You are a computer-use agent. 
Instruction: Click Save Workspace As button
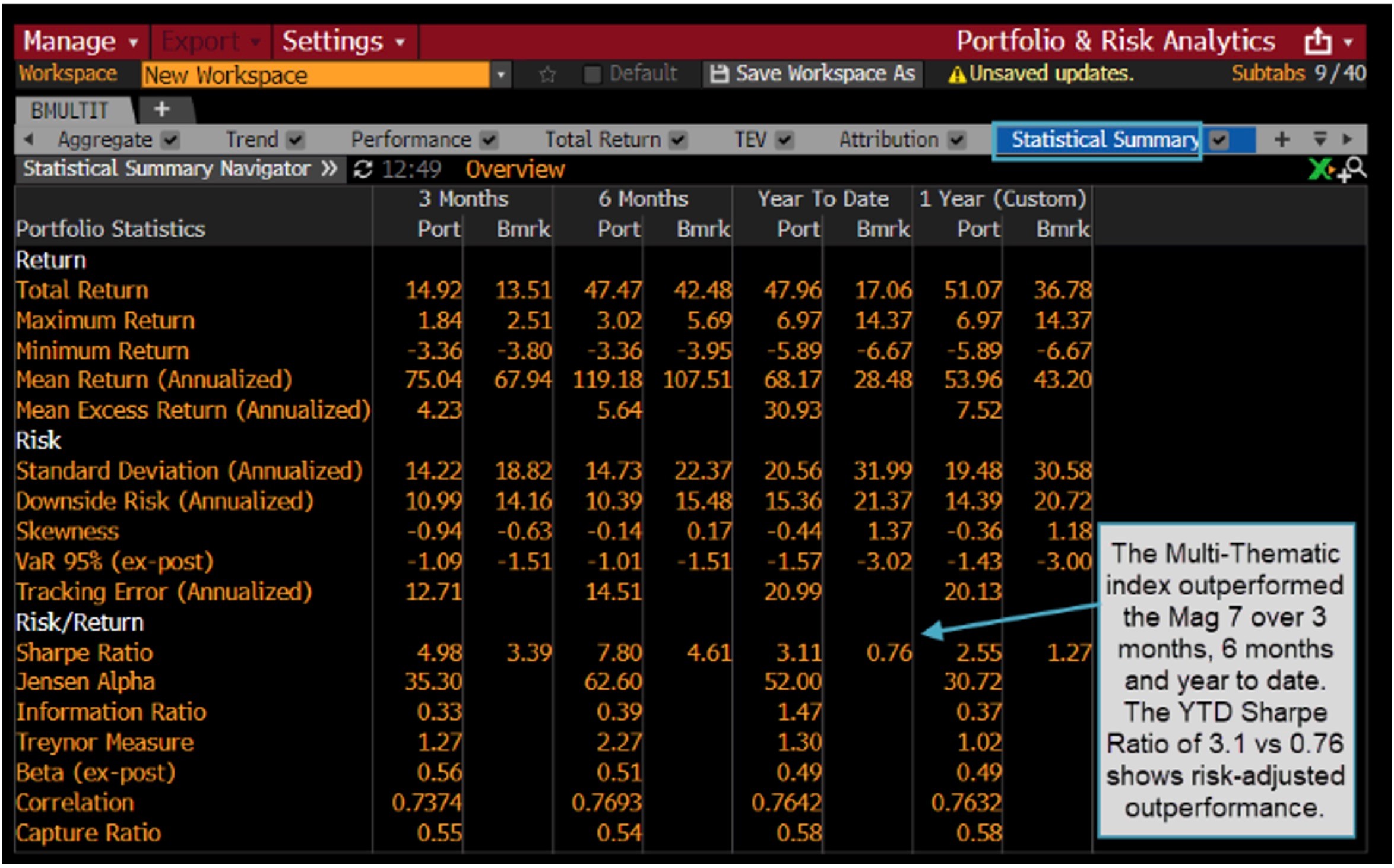click(x=813, y=74)
